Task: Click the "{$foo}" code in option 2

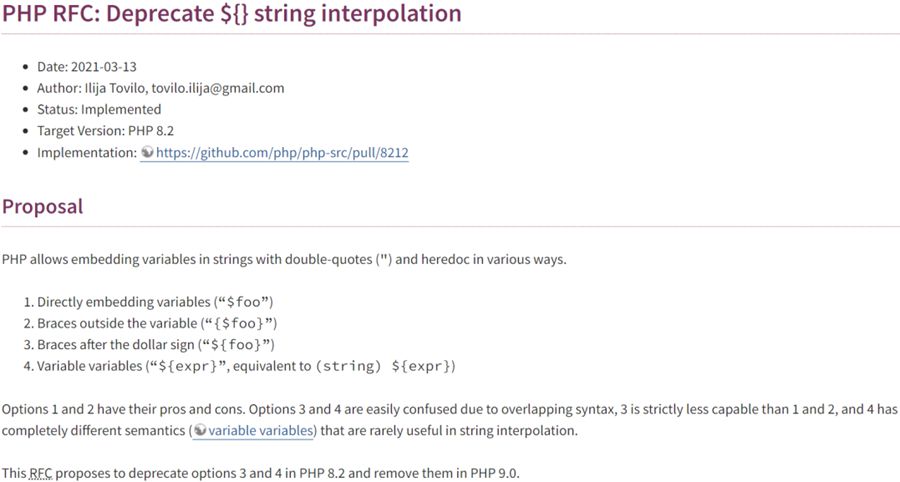Action: 242,323
